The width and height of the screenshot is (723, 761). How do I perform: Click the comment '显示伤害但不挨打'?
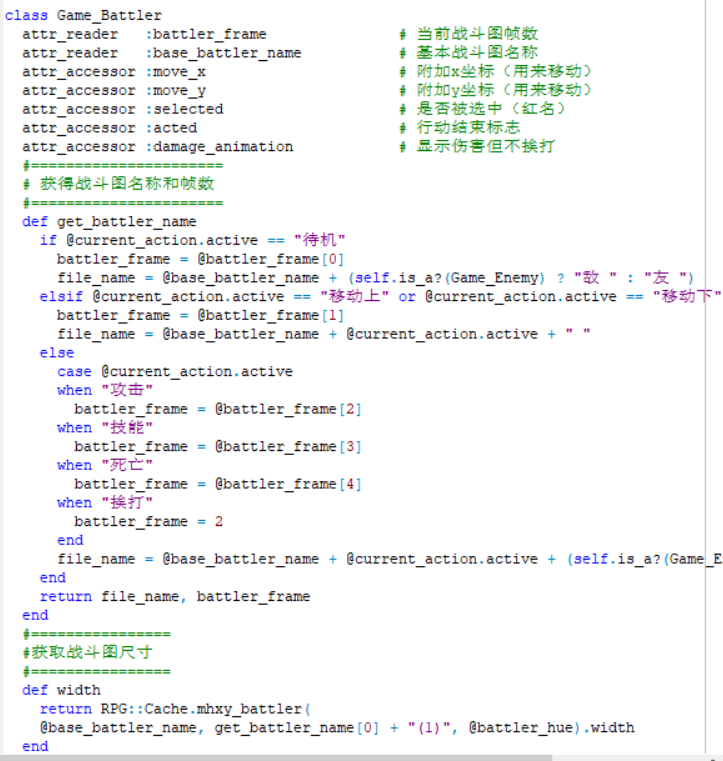click(486, 146)
